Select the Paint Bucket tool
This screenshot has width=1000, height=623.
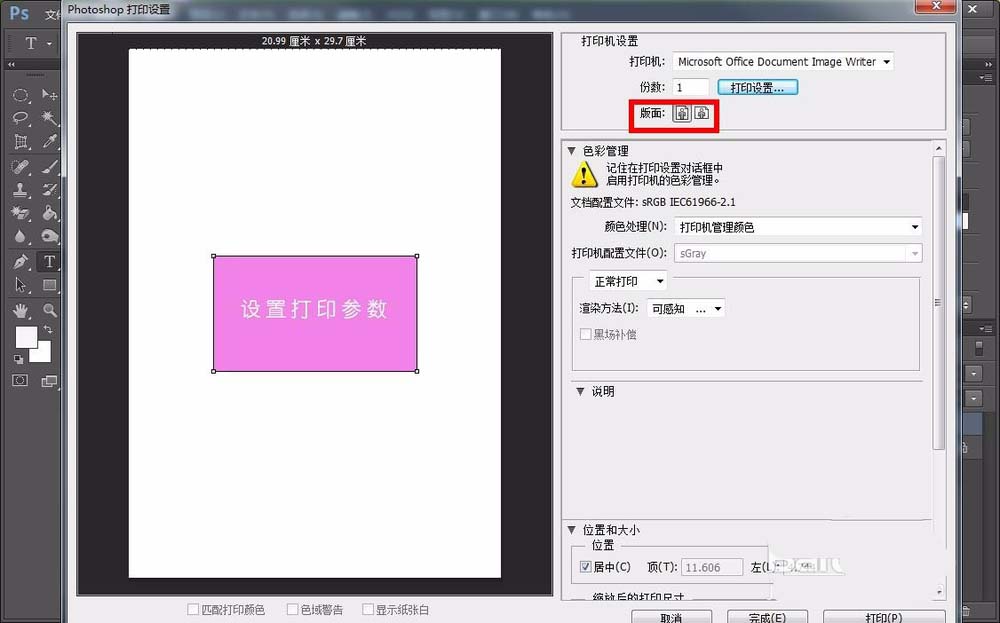pyautogui.click(x=49, y=213)
